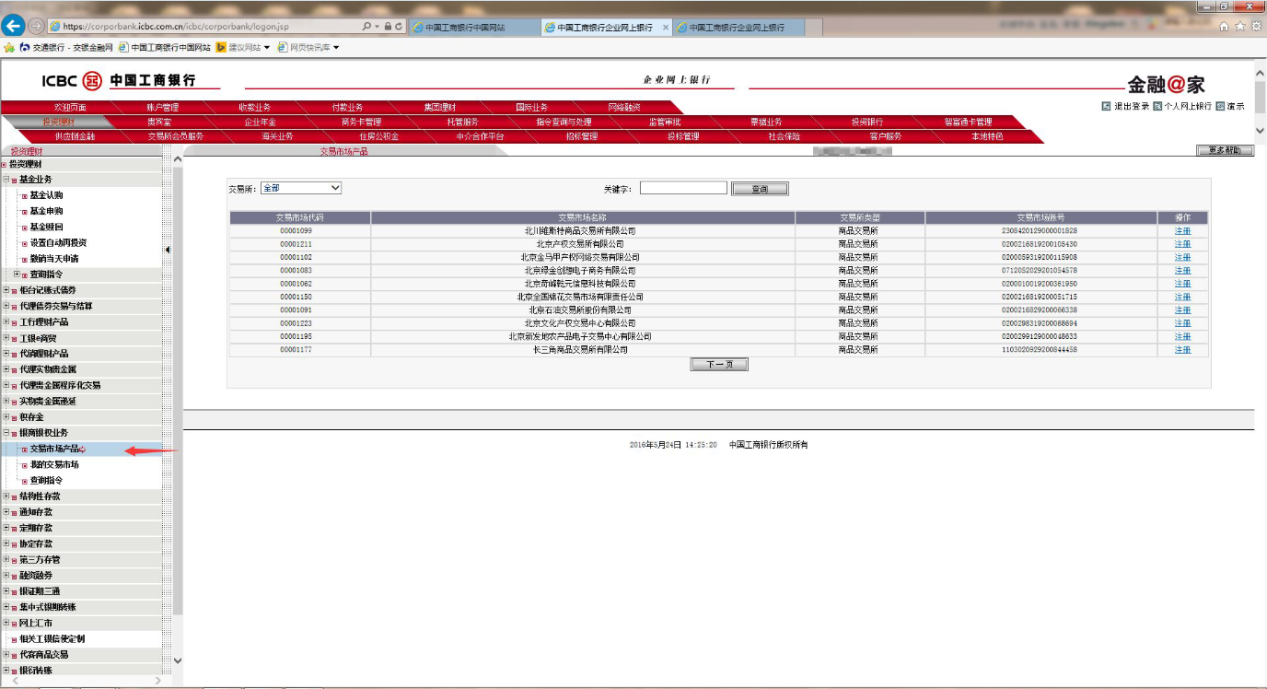Expand the 定期存款 tree node
The height and width of the screenshot is (689, 1267).
[5, 528]
